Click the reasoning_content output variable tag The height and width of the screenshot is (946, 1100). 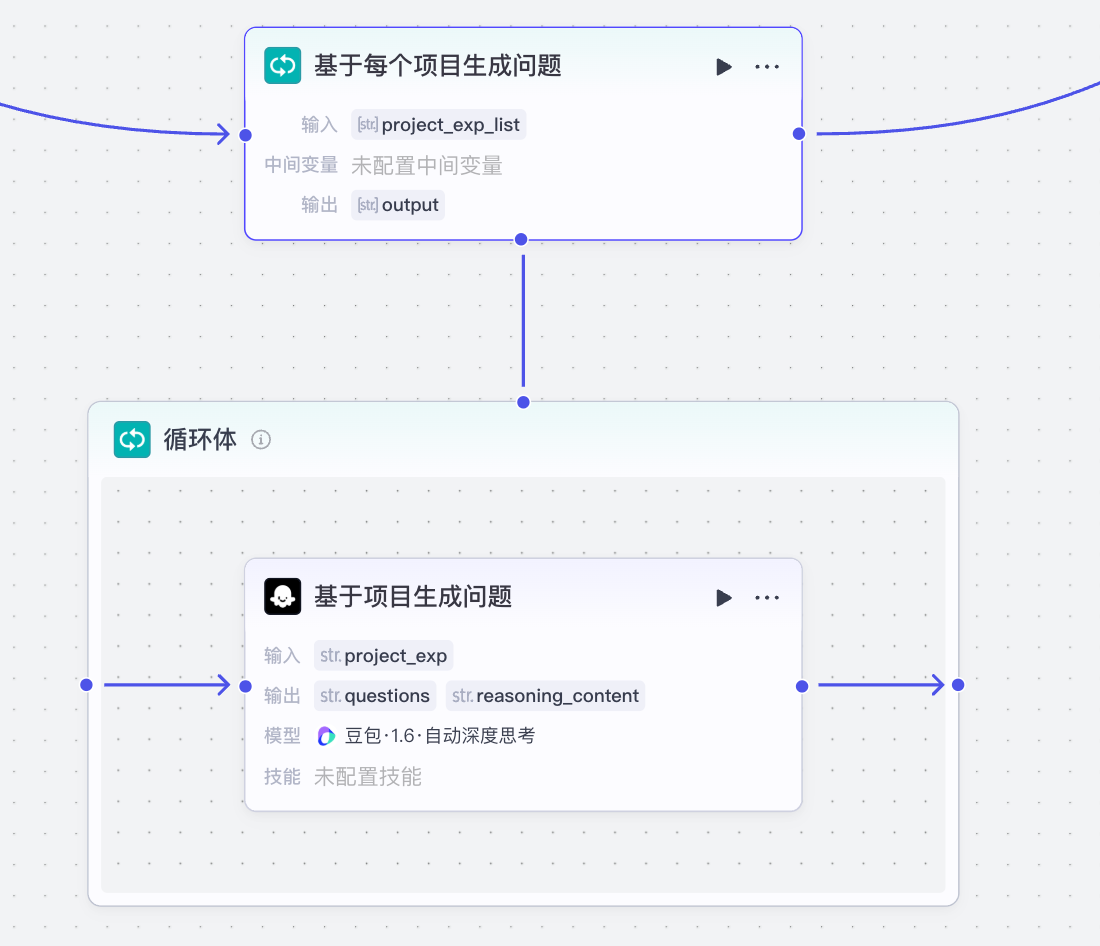pyautogui.click(x=545, y=696)
